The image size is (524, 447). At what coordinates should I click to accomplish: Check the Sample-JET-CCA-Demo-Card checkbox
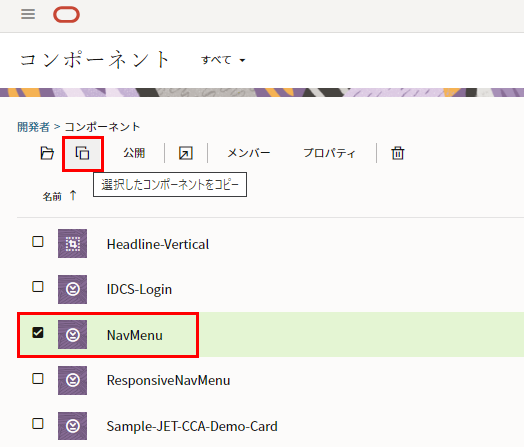tap(38, 424)
